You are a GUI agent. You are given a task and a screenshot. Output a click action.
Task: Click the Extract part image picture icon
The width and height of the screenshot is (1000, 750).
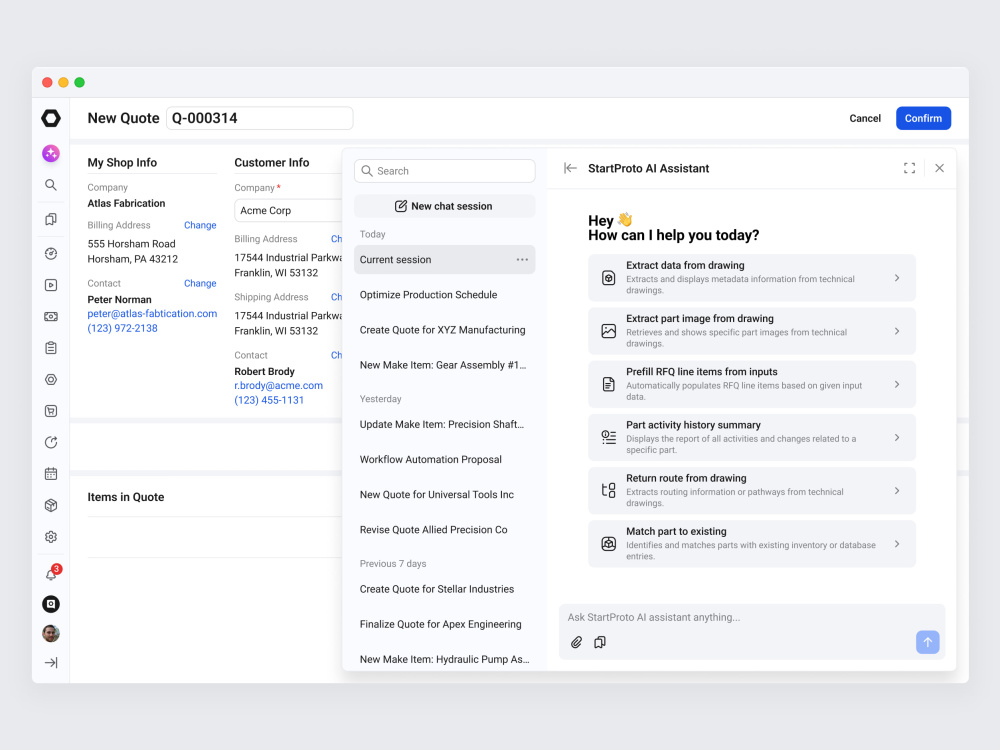point(608,331)
